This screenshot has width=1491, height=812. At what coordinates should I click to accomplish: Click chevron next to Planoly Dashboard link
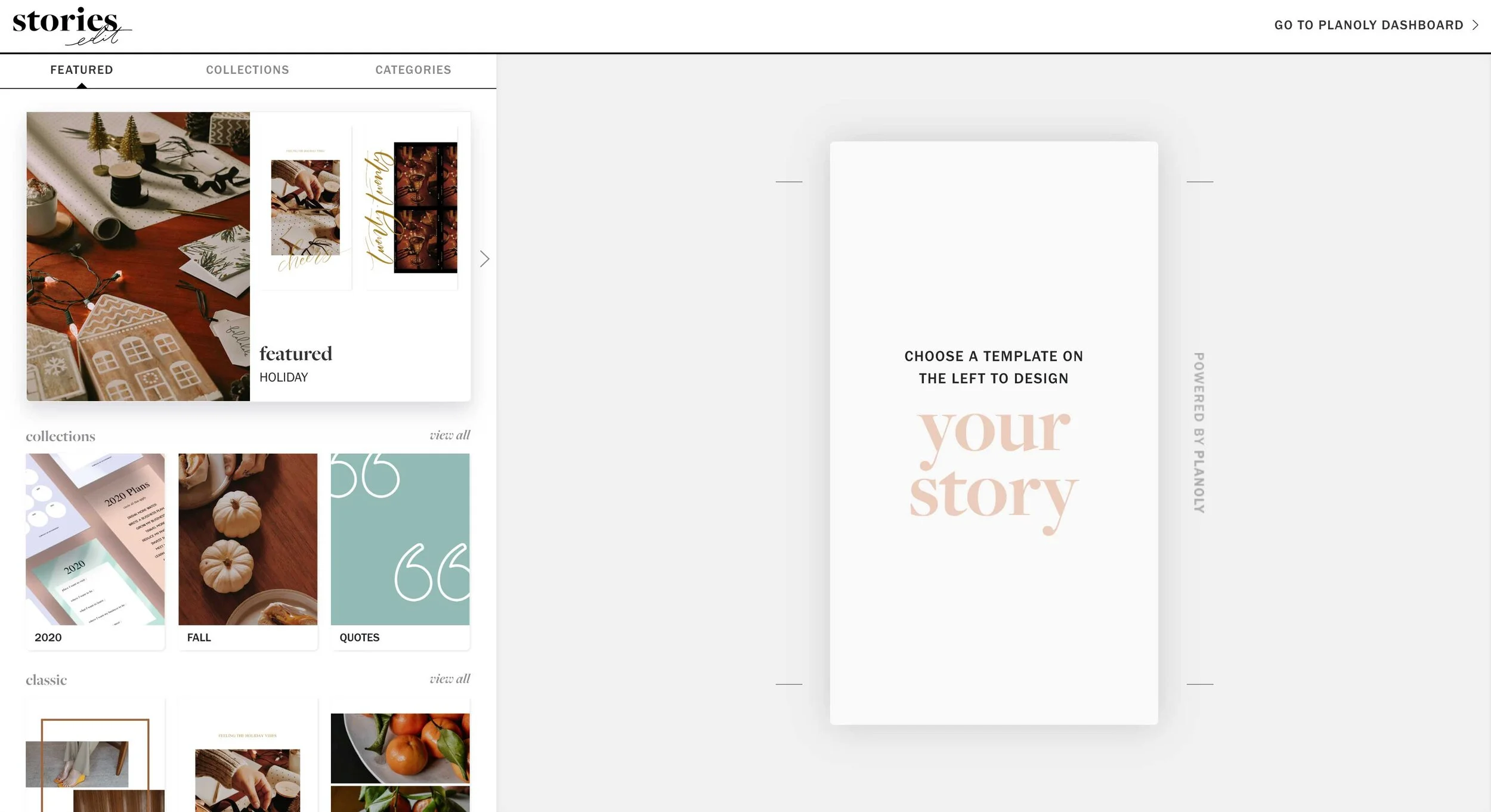[1475, 25]
